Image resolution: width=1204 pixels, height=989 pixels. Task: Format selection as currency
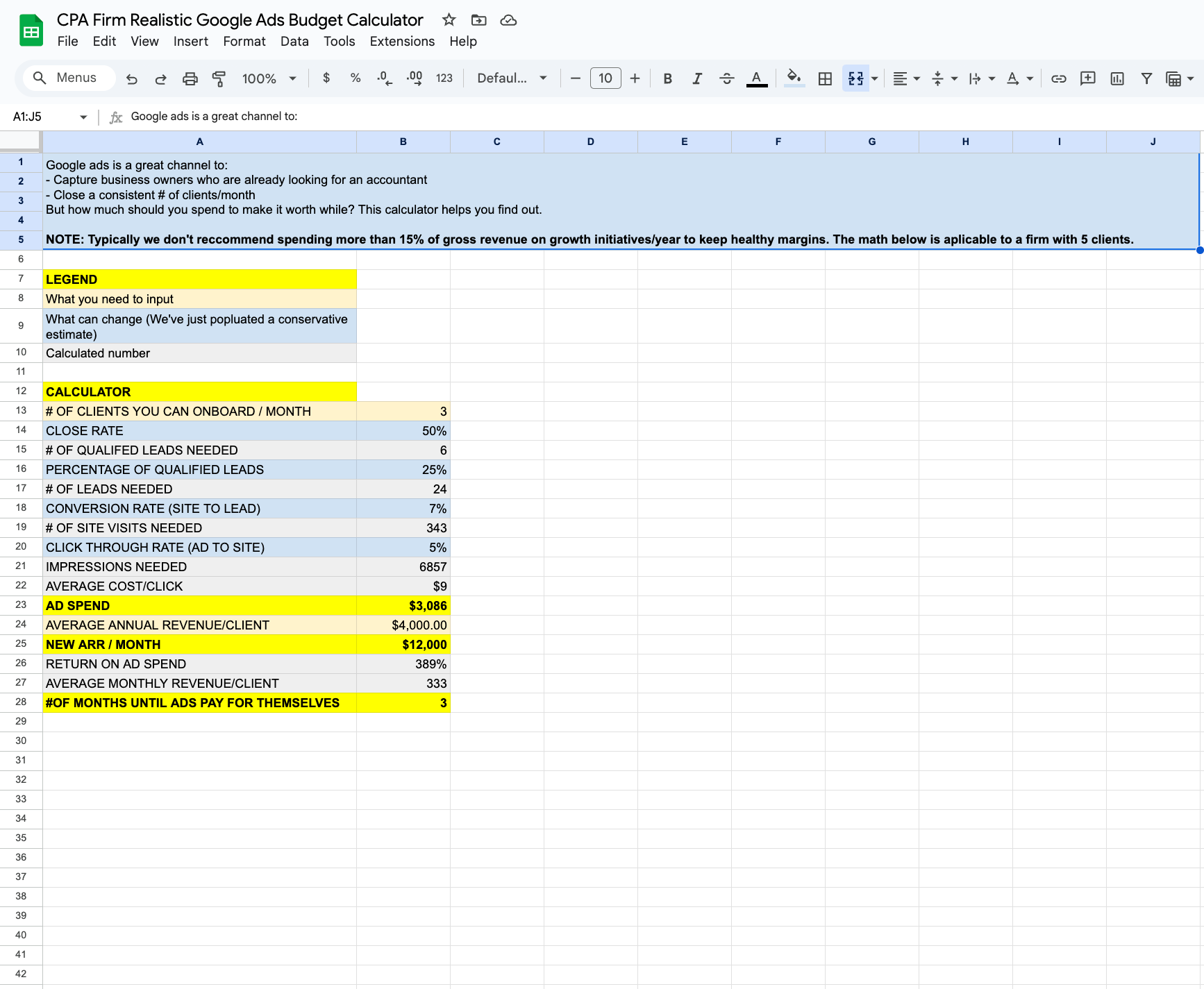tap(326, 78)
